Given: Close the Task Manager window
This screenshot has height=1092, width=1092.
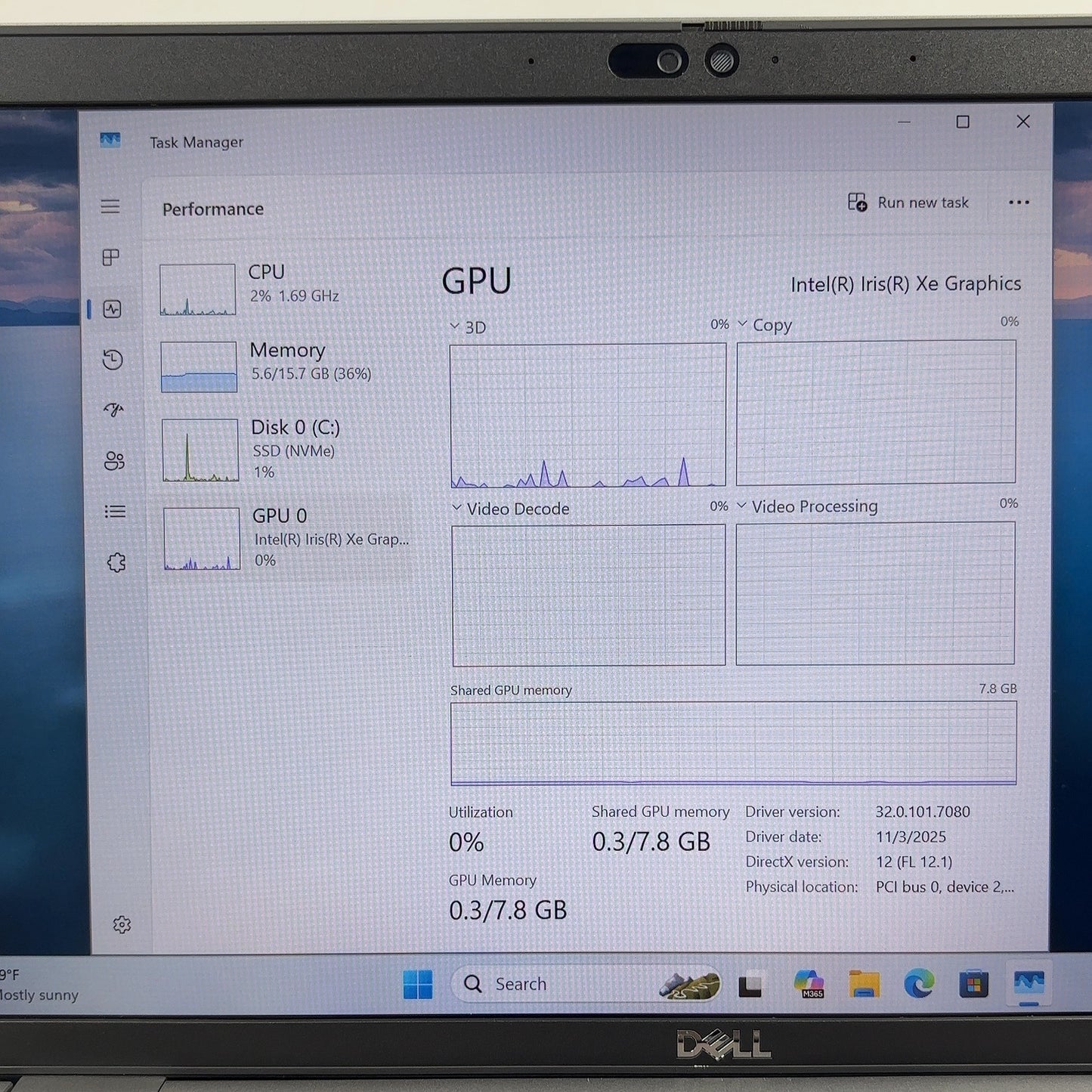Looking at the screenshot, I should [x=1023, y=121].
